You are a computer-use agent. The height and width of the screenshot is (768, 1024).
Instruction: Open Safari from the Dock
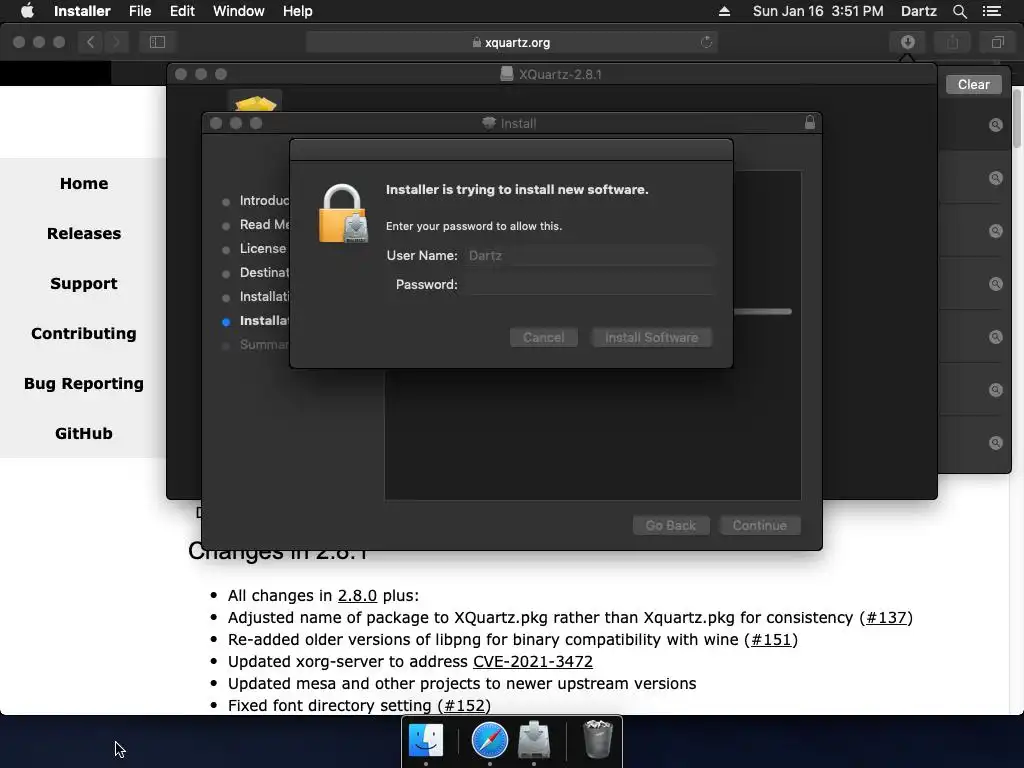489,741
